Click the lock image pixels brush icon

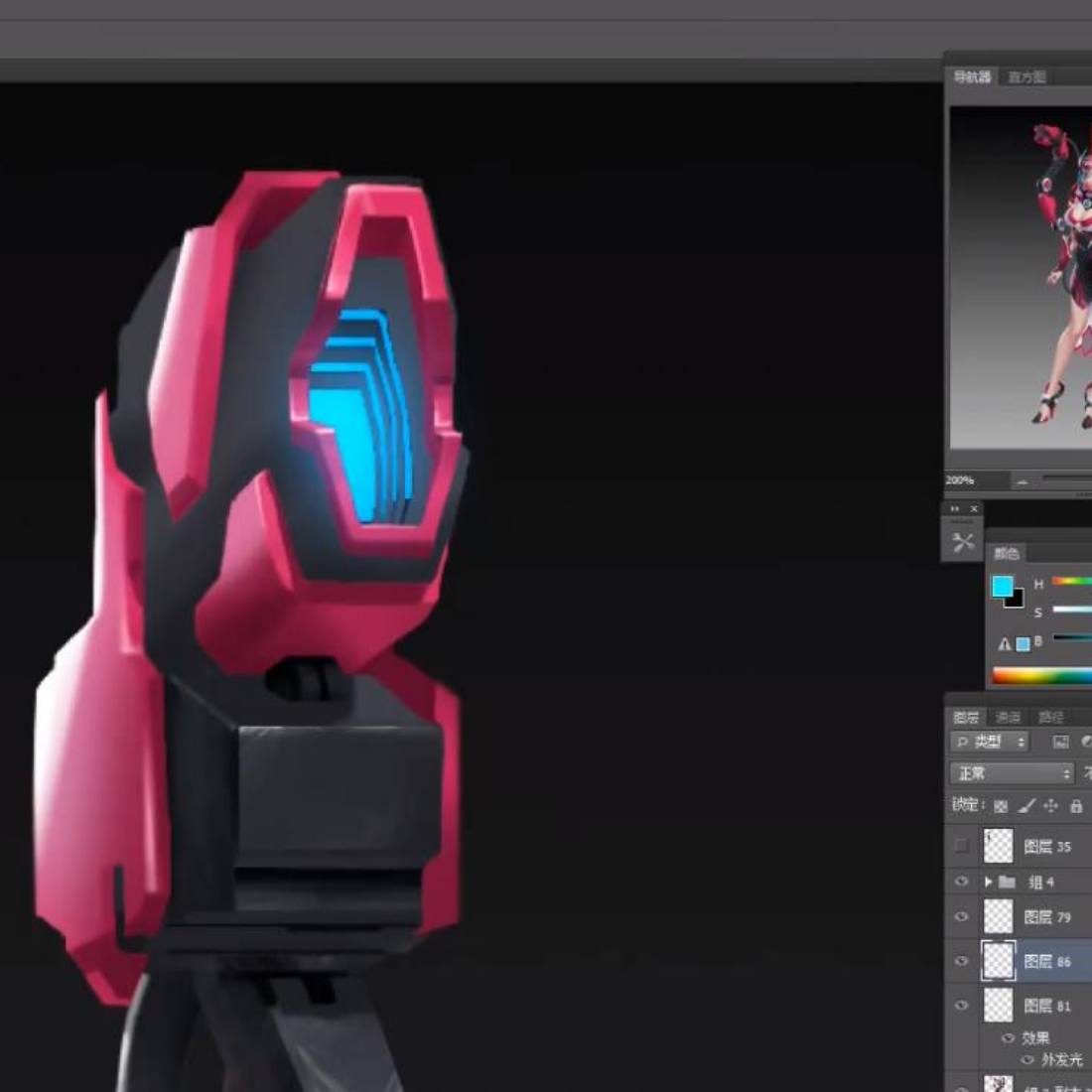tap(1025, 806)
